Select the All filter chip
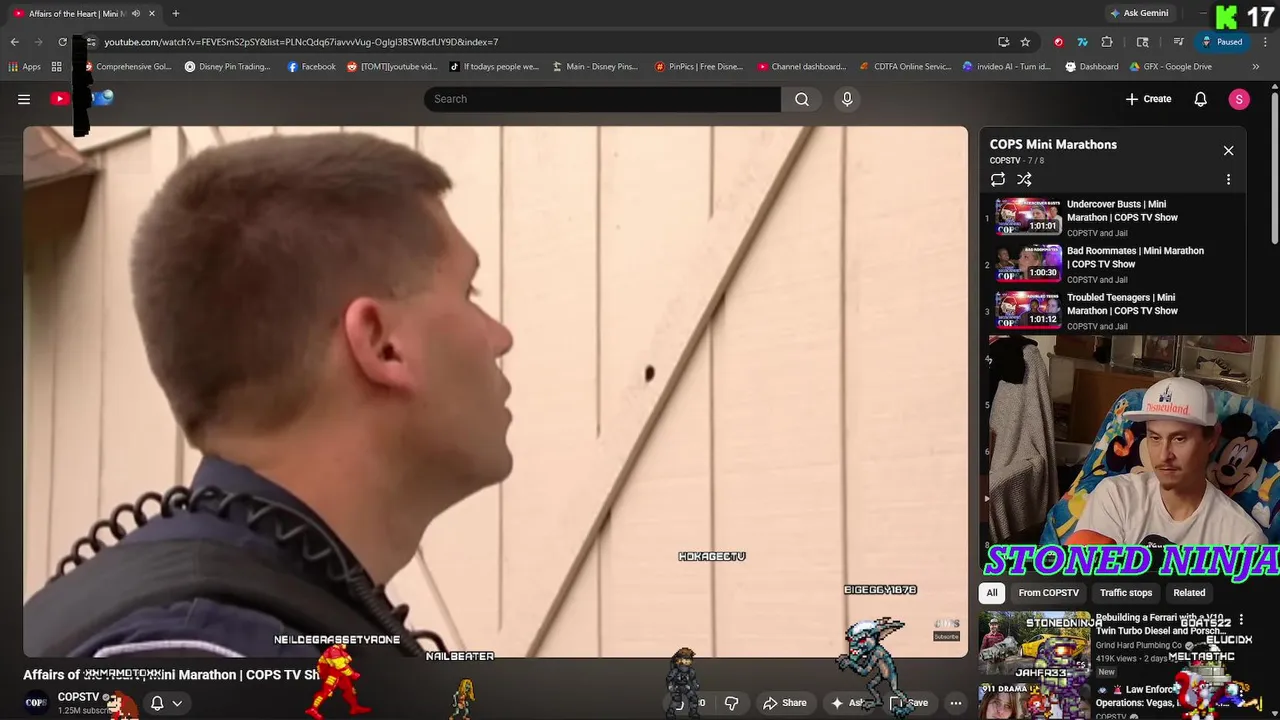The image size is (1280, 720). pyautogui.click(x=992, y=593)
